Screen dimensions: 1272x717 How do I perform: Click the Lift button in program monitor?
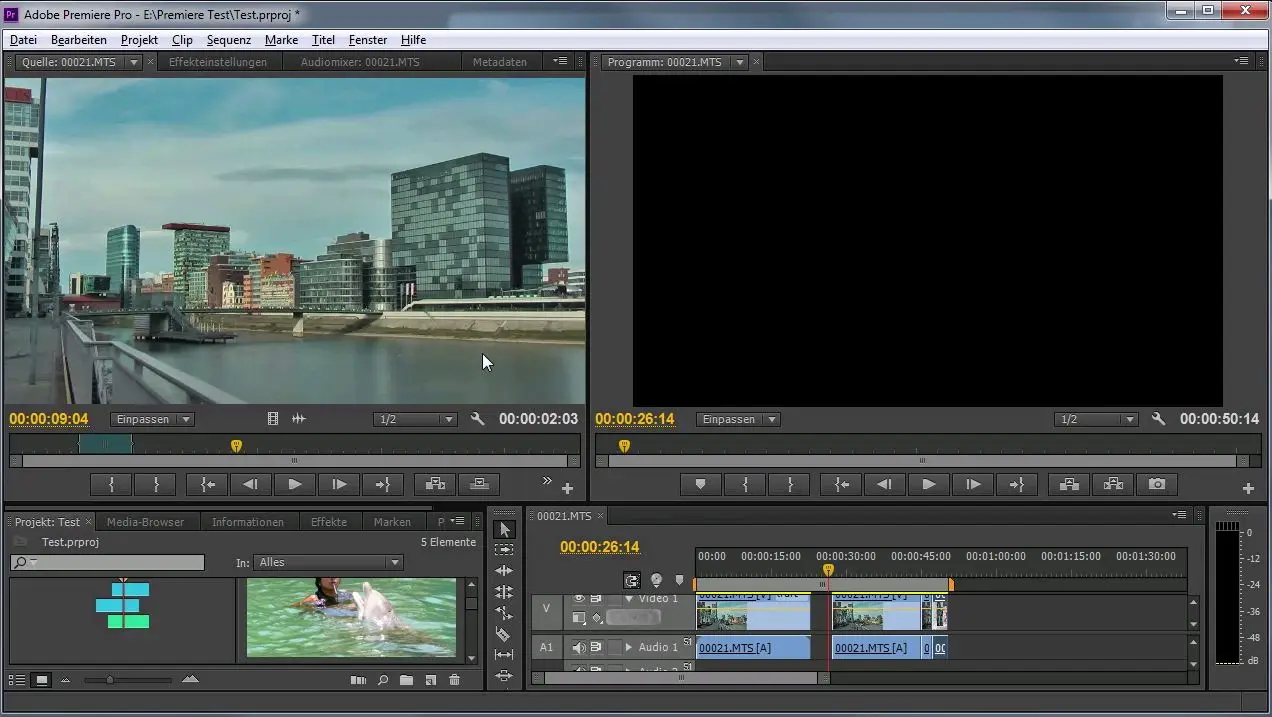click(x=1069, y=484)
